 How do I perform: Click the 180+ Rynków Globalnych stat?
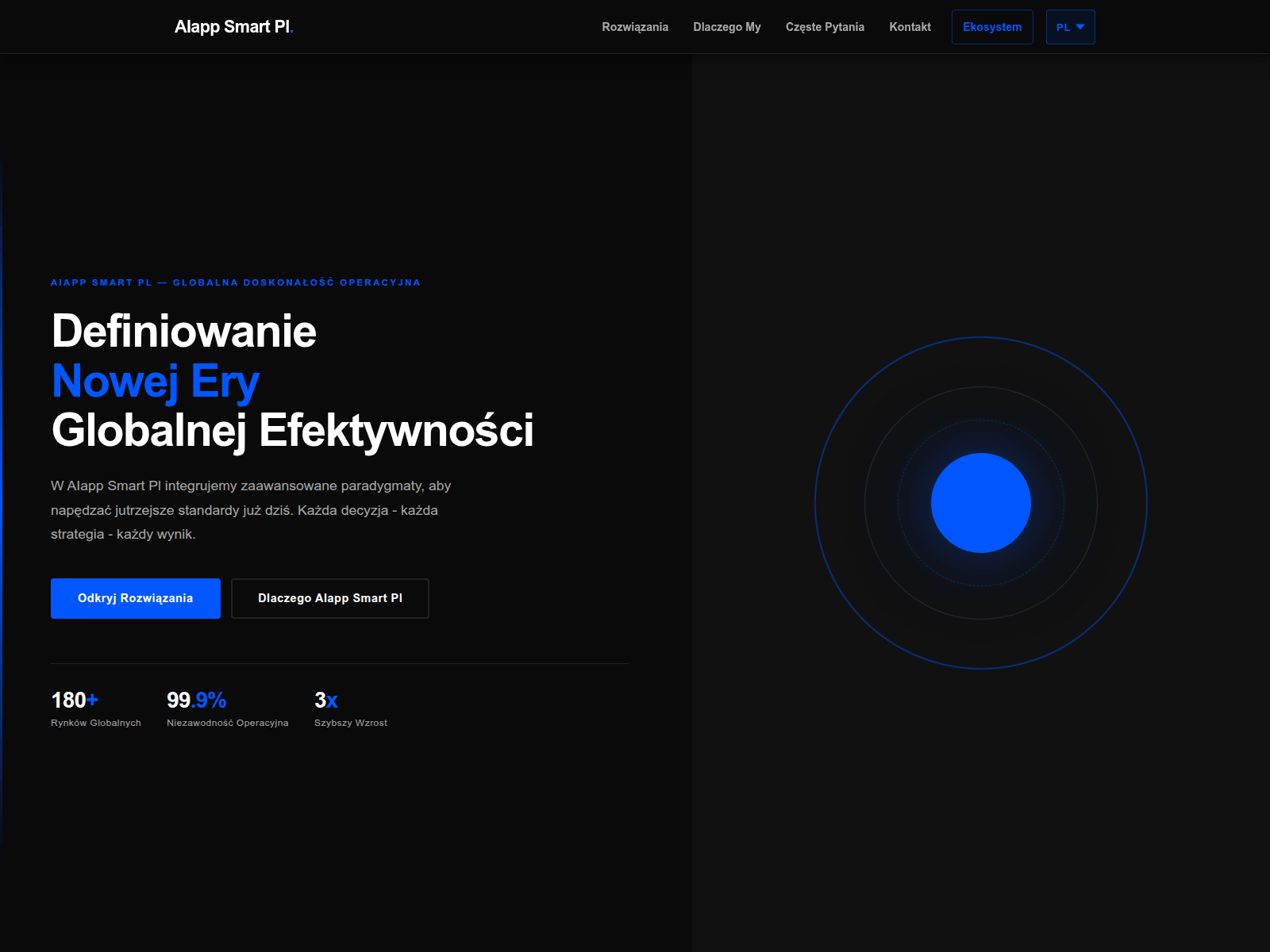[x=96, y=708]
